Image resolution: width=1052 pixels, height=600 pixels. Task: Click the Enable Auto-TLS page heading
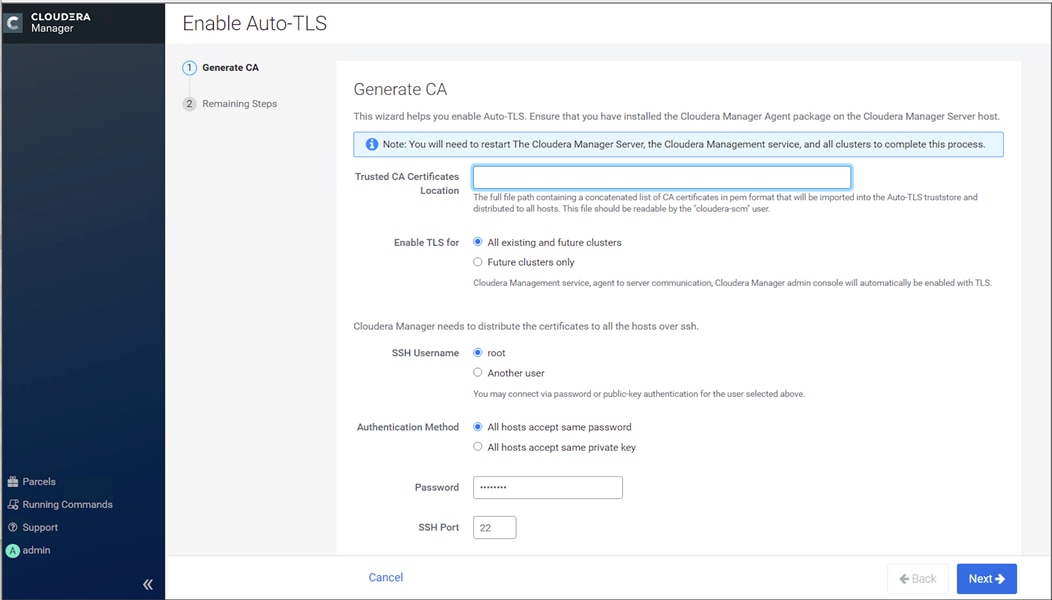click(x=255, y=23)
